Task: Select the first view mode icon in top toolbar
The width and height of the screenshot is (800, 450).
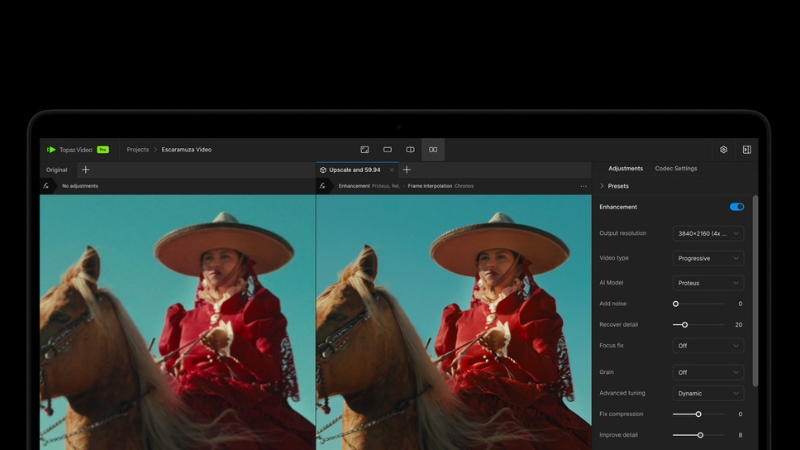Action: 365,150
